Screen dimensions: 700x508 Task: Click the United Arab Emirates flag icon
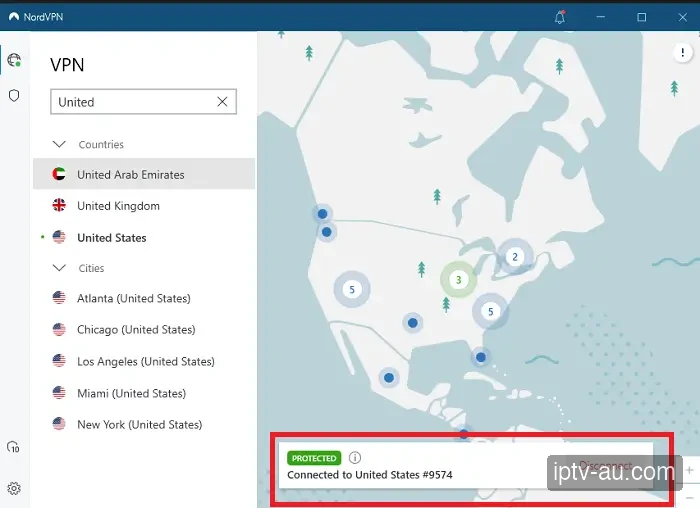[59, 174]
